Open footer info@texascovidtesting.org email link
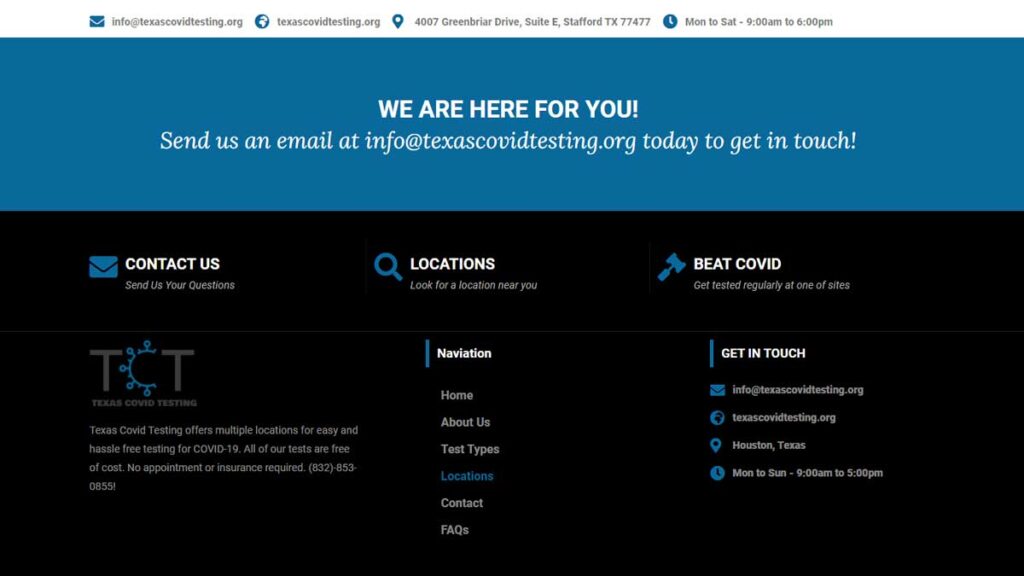The image size is (1024, 576). click(x=797, y=390)
